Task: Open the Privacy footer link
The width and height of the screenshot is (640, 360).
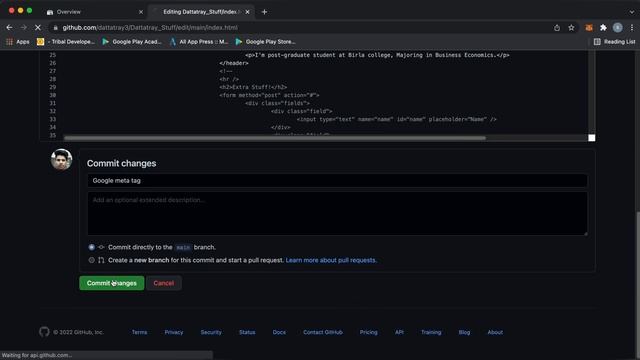Action: coord(174,332)
